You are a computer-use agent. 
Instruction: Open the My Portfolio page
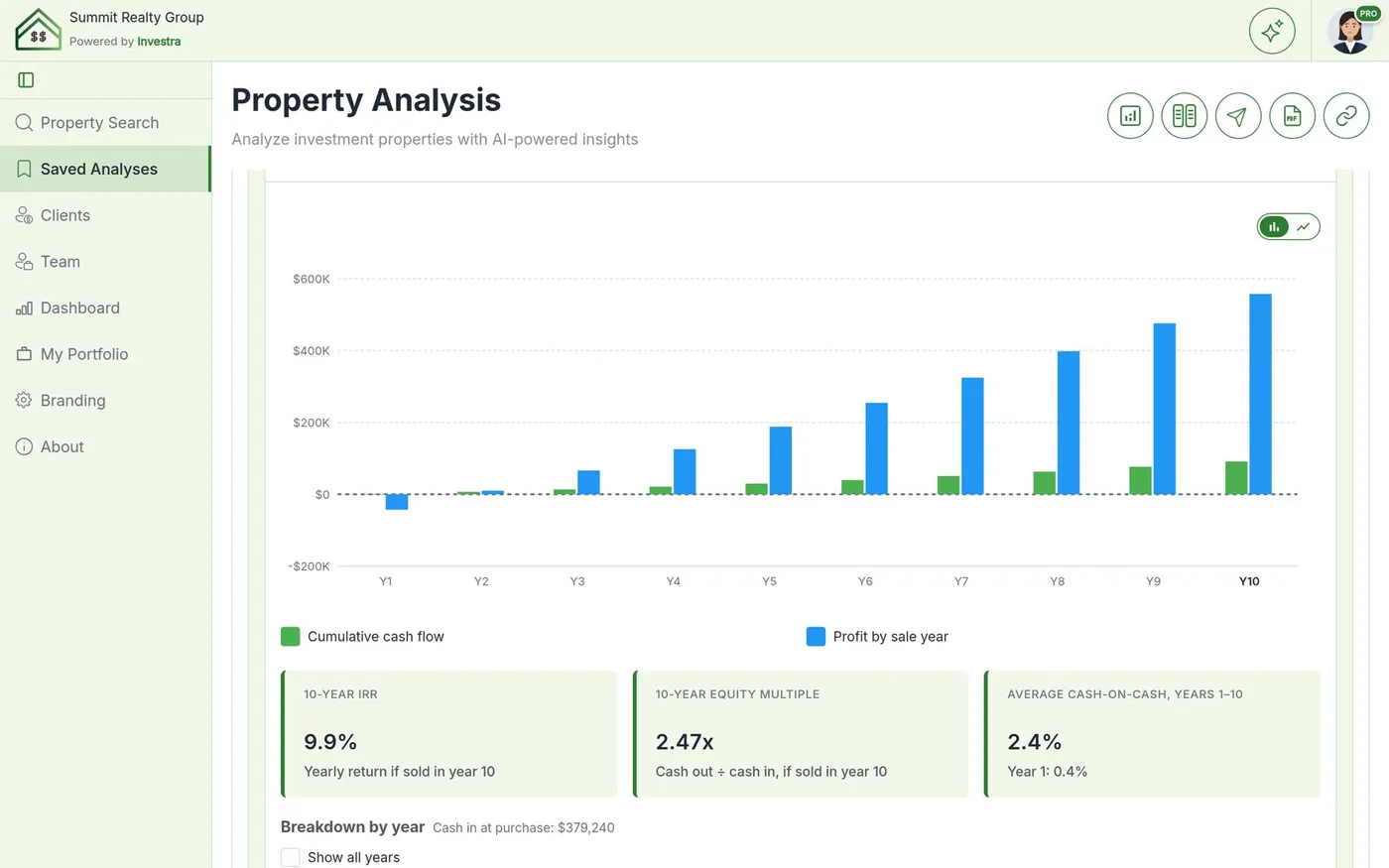tap(105, 354)
